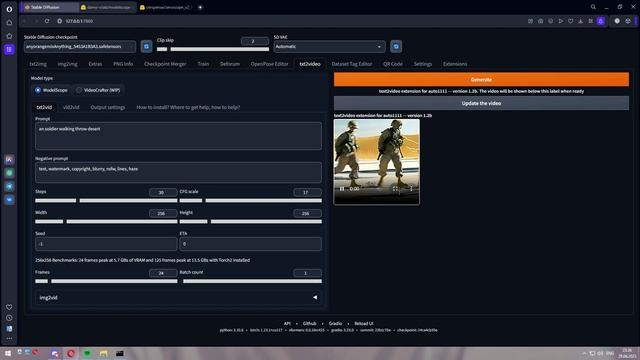Image resolution: width=640 pixels, height=360 pixels.
Task: Open the downloads icon in address bar
Action: tap(580, 21)
